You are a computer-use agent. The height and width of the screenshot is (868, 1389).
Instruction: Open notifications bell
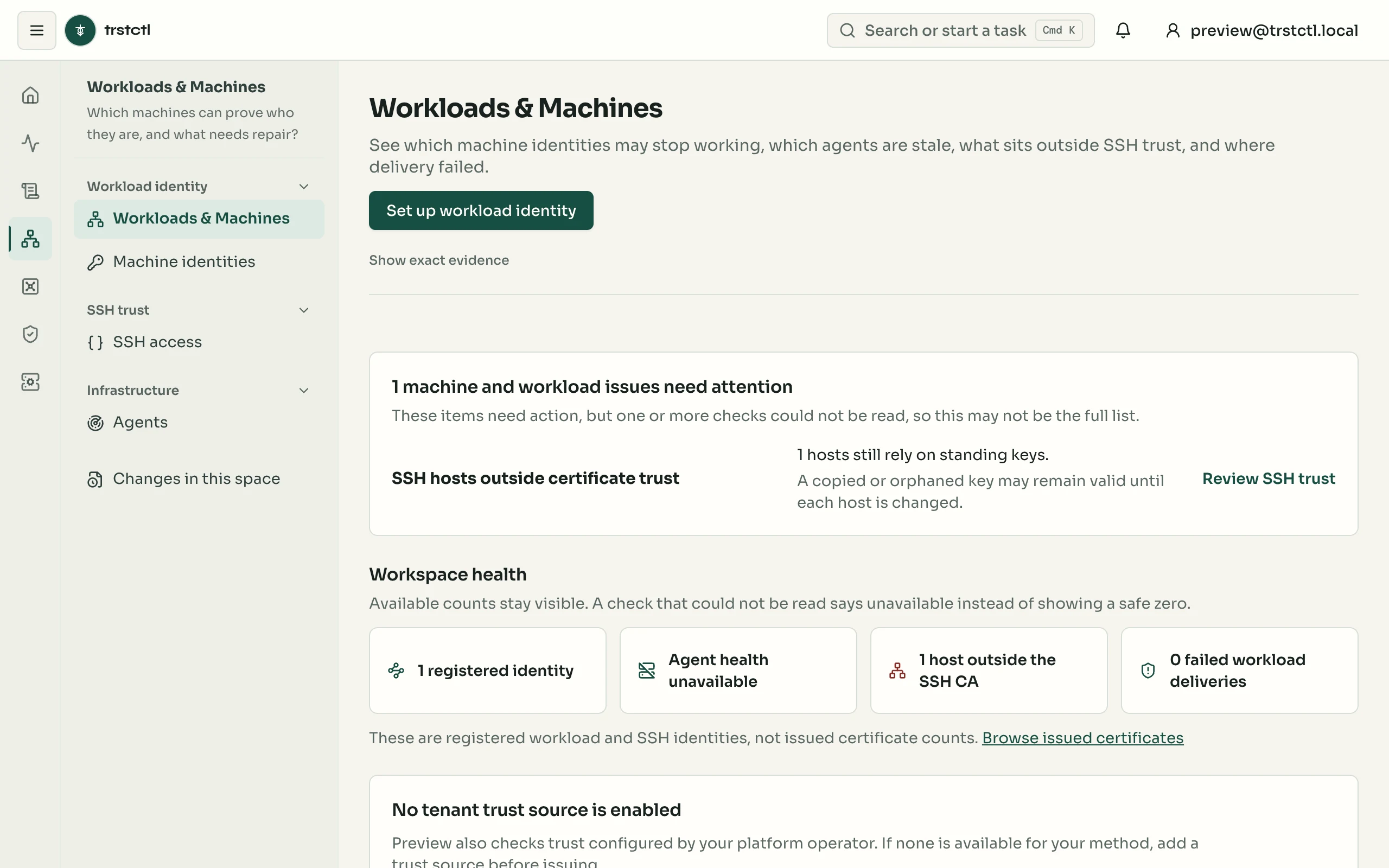coord(1123,30)
